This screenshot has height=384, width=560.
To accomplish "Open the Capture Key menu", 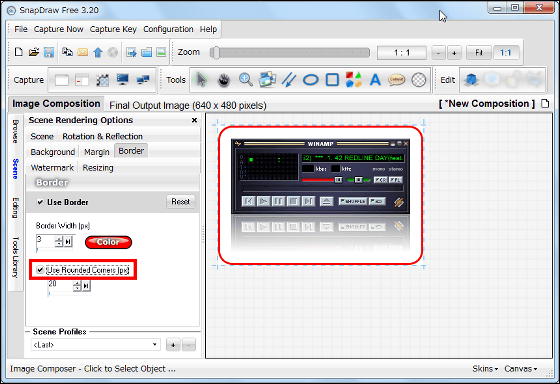I will click(113, 29).
